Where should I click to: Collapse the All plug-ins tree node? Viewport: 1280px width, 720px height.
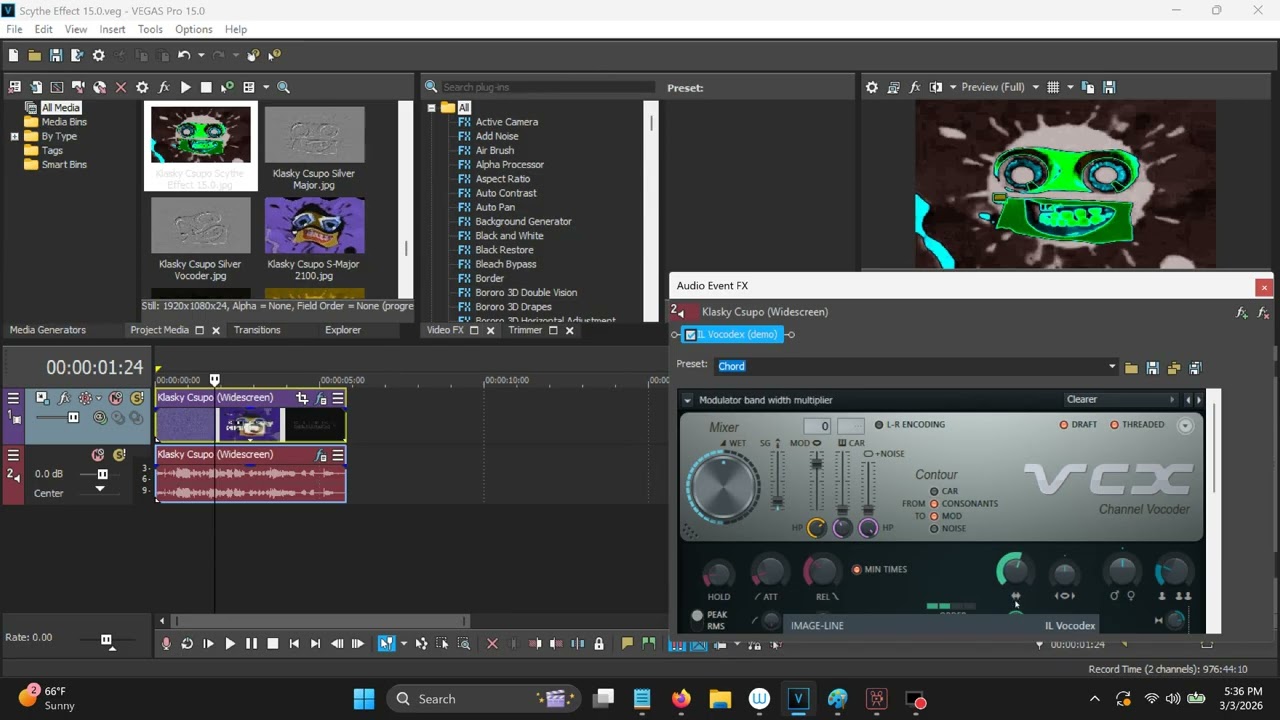[x=431, y=108]
